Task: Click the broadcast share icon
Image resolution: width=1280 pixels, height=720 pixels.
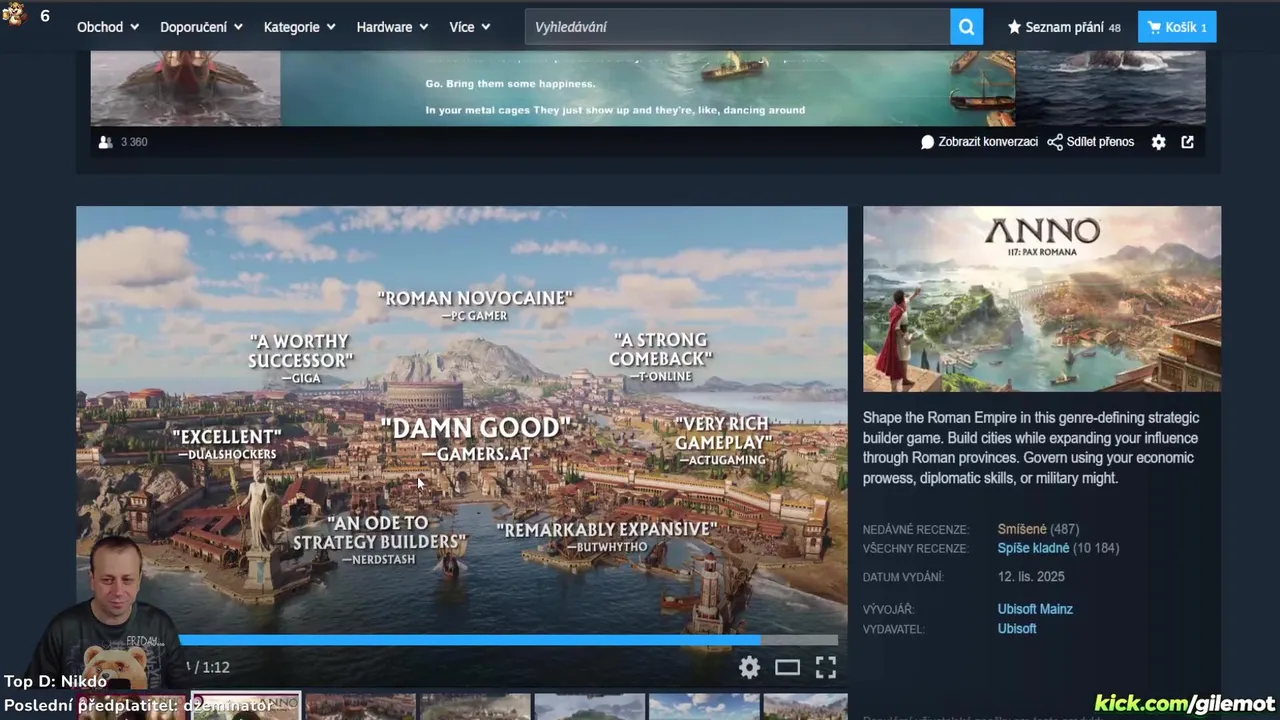Action: coord(1055,142)
